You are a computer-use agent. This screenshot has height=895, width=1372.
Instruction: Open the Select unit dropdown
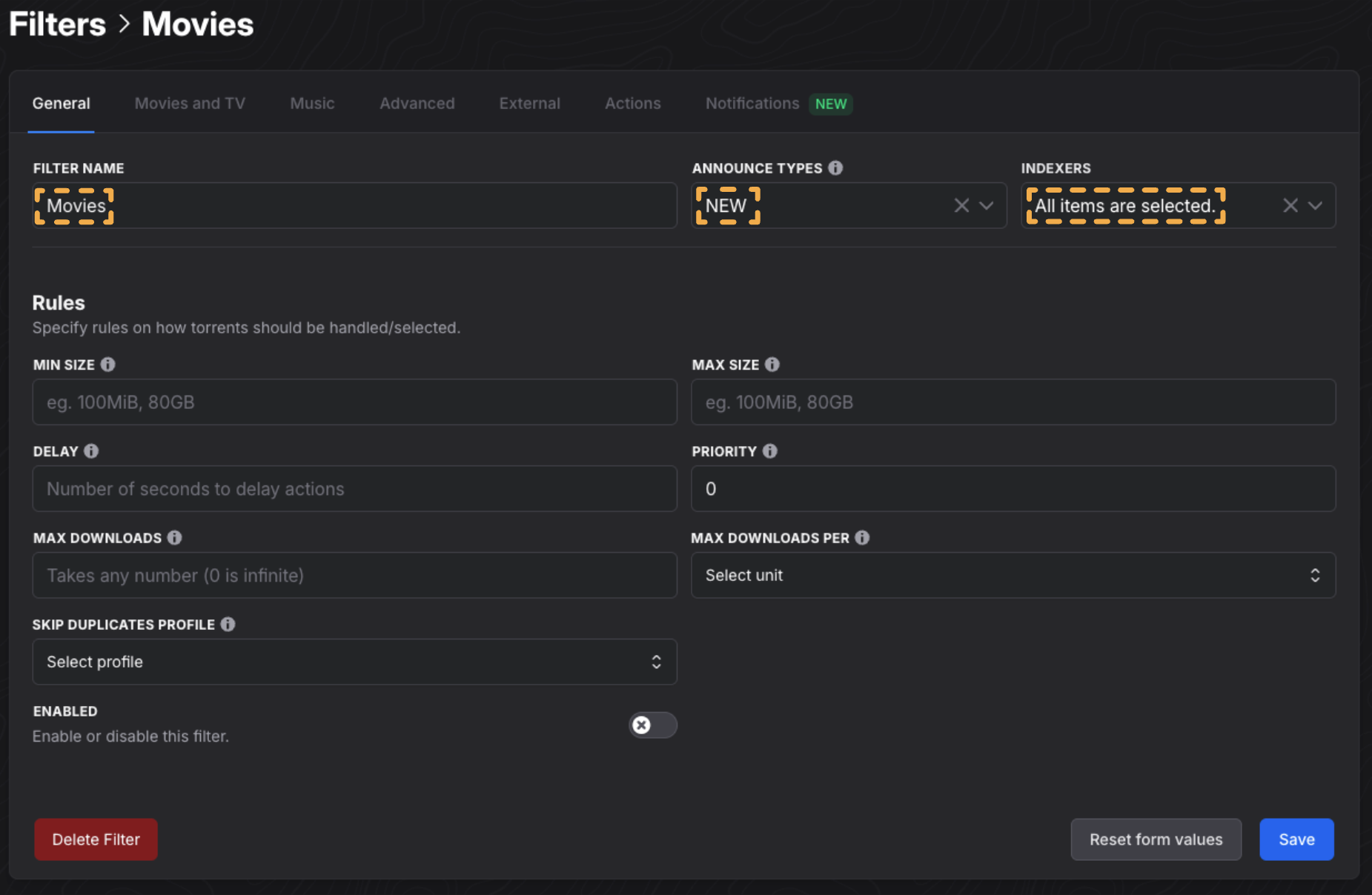pos(1013,575)
